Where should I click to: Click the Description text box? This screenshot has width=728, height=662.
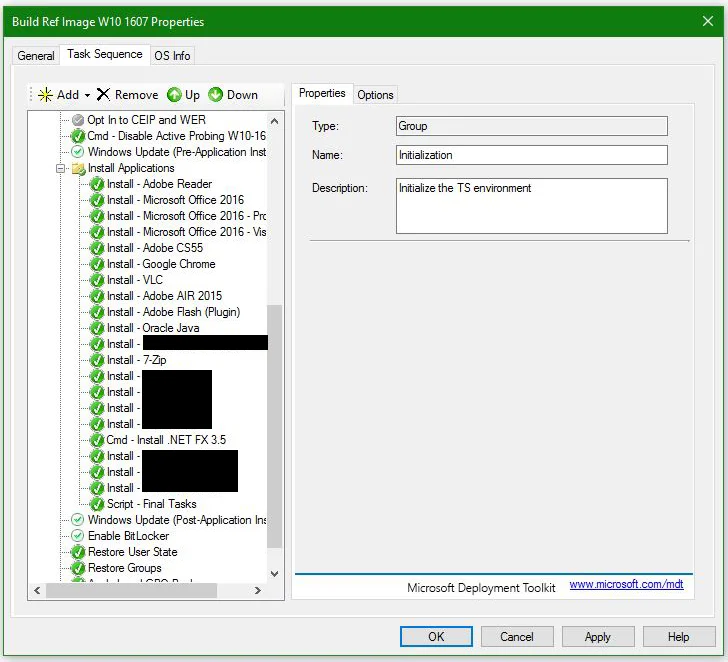click(532, 206)
